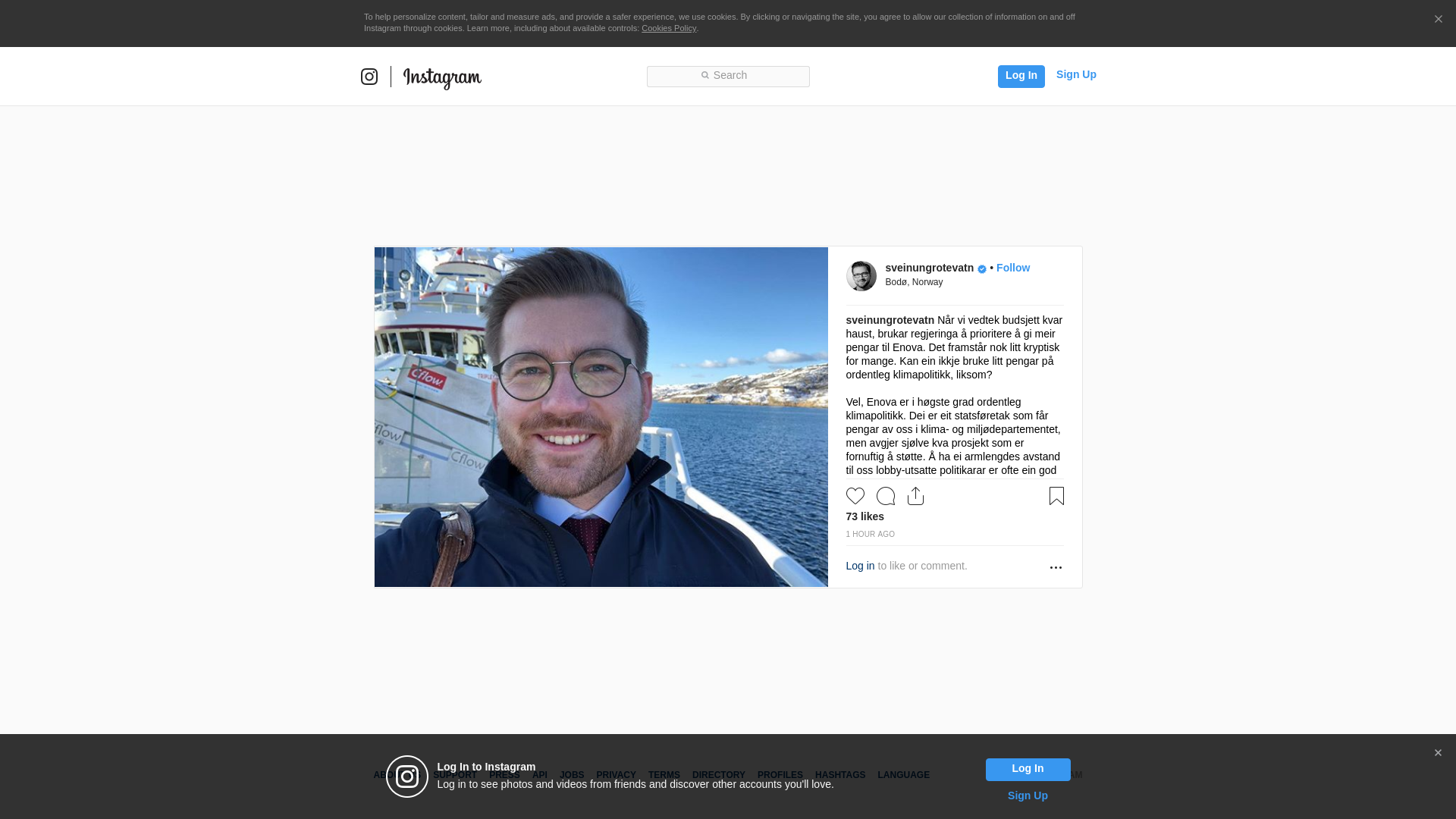Open the LANGUAGE footer selector

click(903, 775)
